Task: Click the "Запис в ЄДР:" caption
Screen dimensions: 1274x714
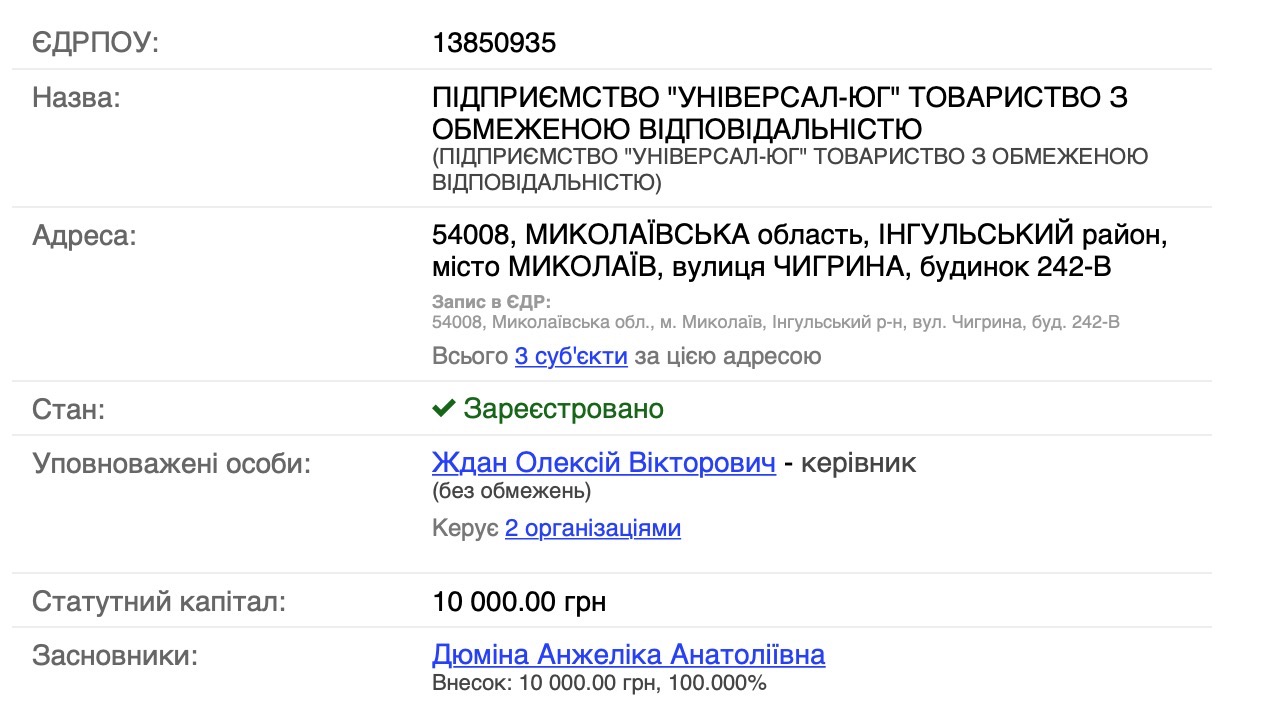Action: point(491,301)
